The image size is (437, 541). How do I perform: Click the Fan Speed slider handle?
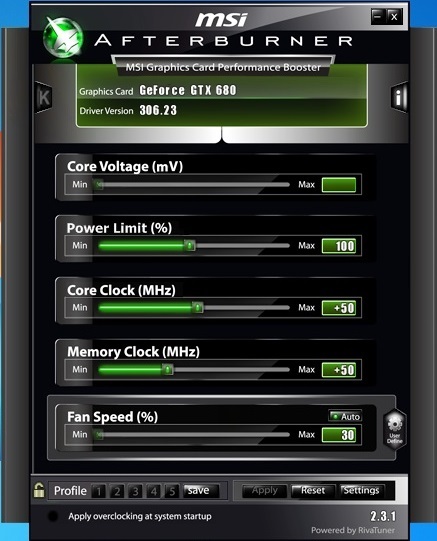click(99, 434)
